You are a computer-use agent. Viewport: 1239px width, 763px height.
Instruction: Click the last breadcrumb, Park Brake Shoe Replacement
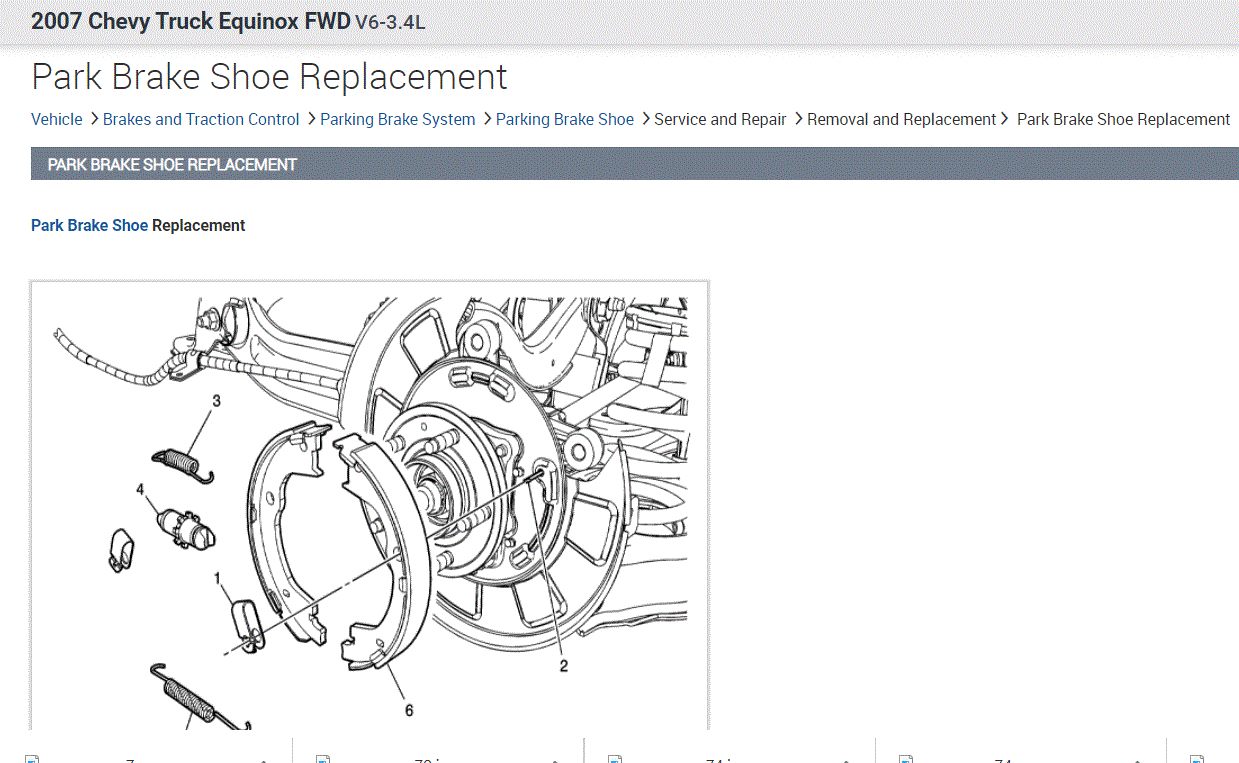(1123, 119)
